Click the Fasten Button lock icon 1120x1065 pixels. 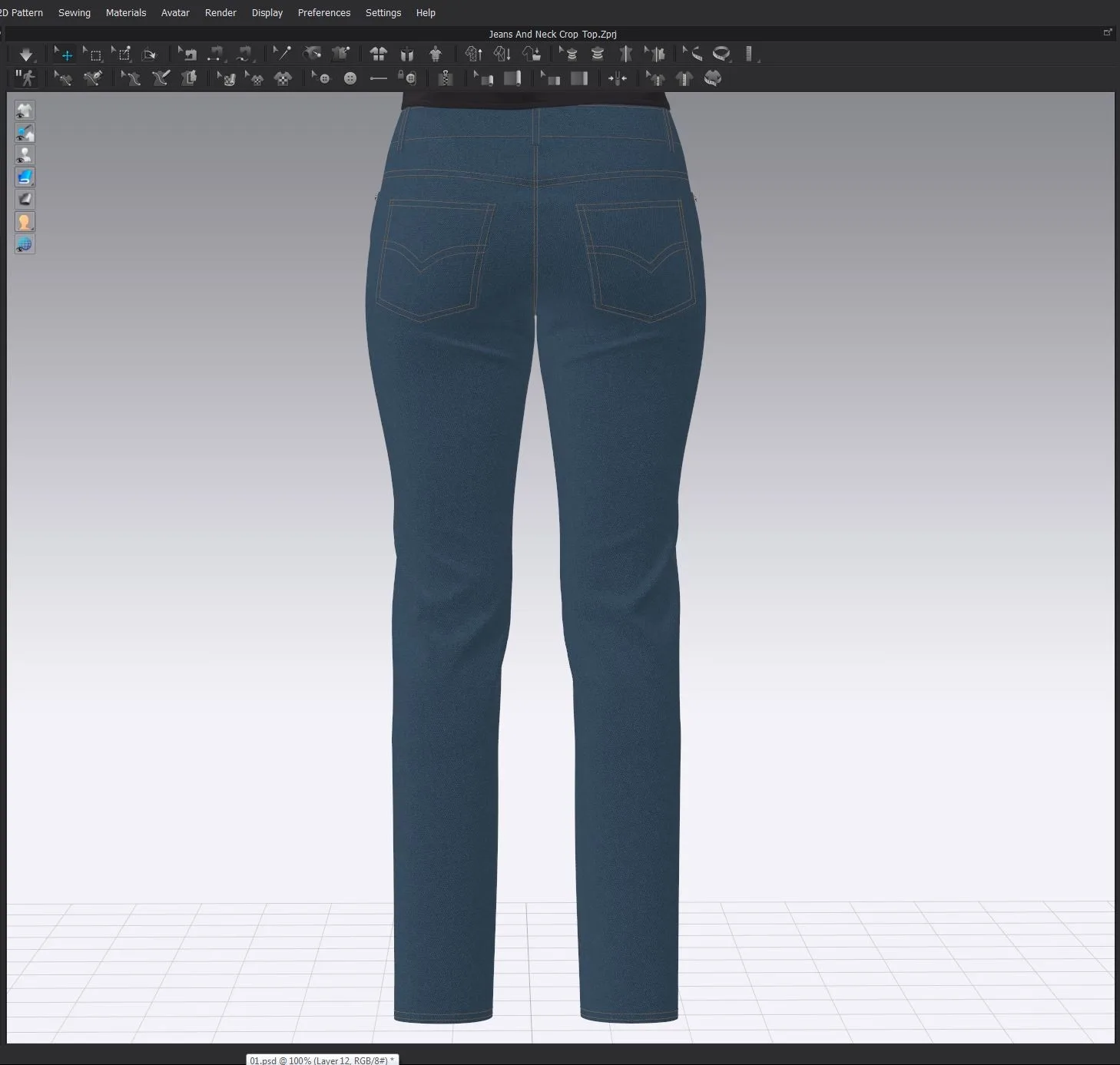click(407, 78)
